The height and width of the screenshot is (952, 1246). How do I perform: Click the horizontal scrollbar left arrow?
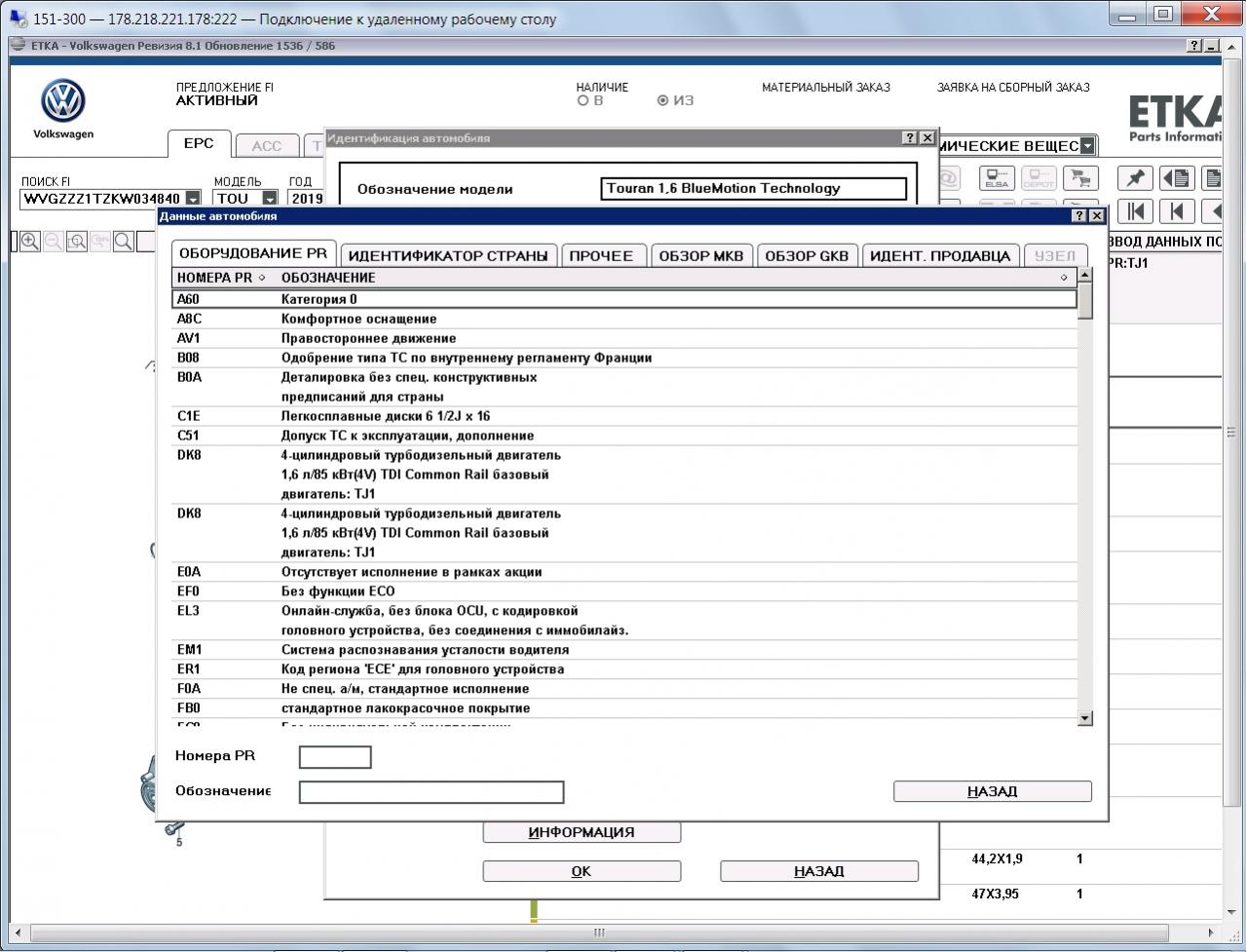click(x=19, y=933)
